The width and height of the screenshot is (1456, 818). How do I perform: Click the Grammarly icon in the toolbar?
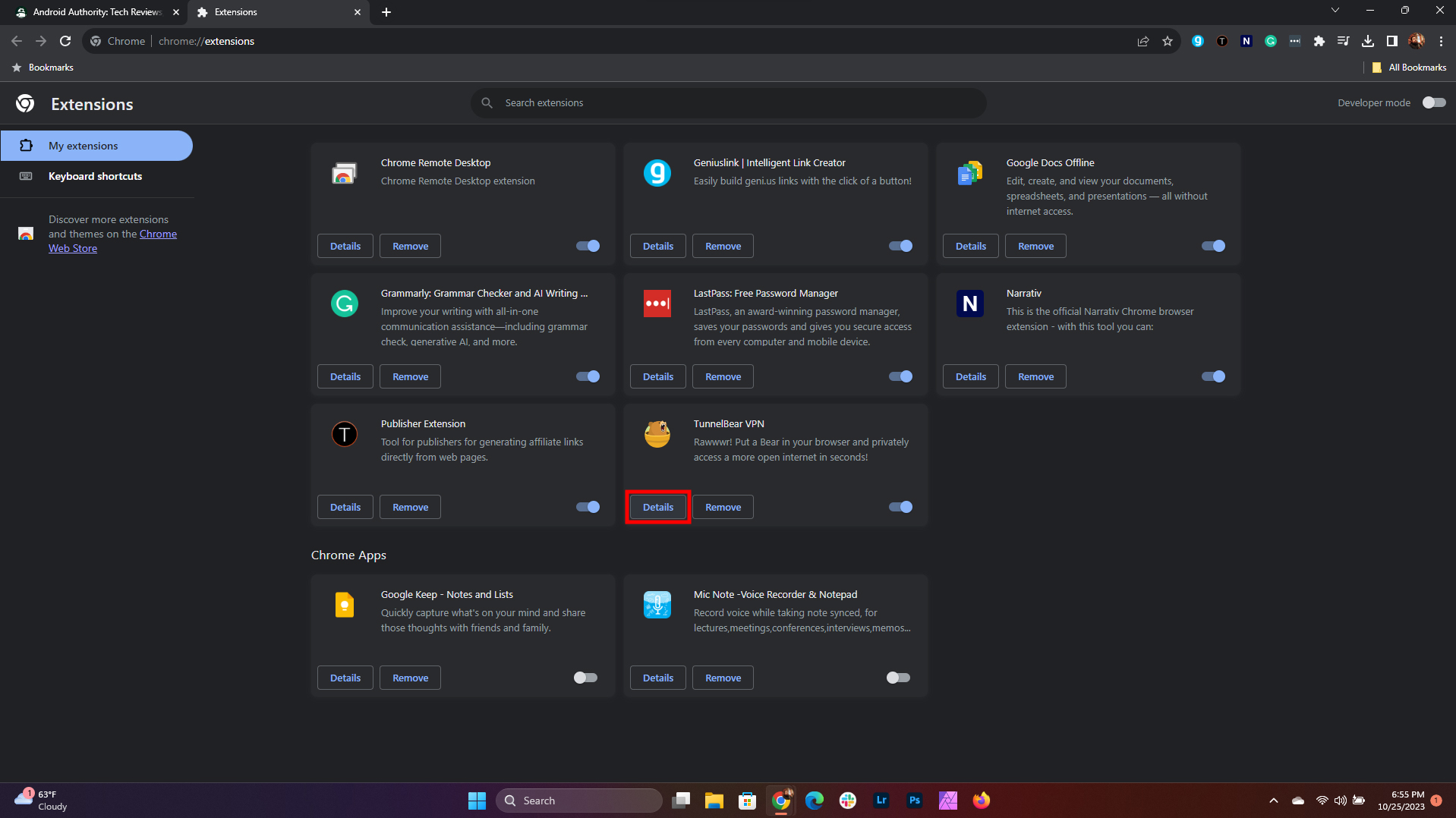click(x=1271, y=41)
